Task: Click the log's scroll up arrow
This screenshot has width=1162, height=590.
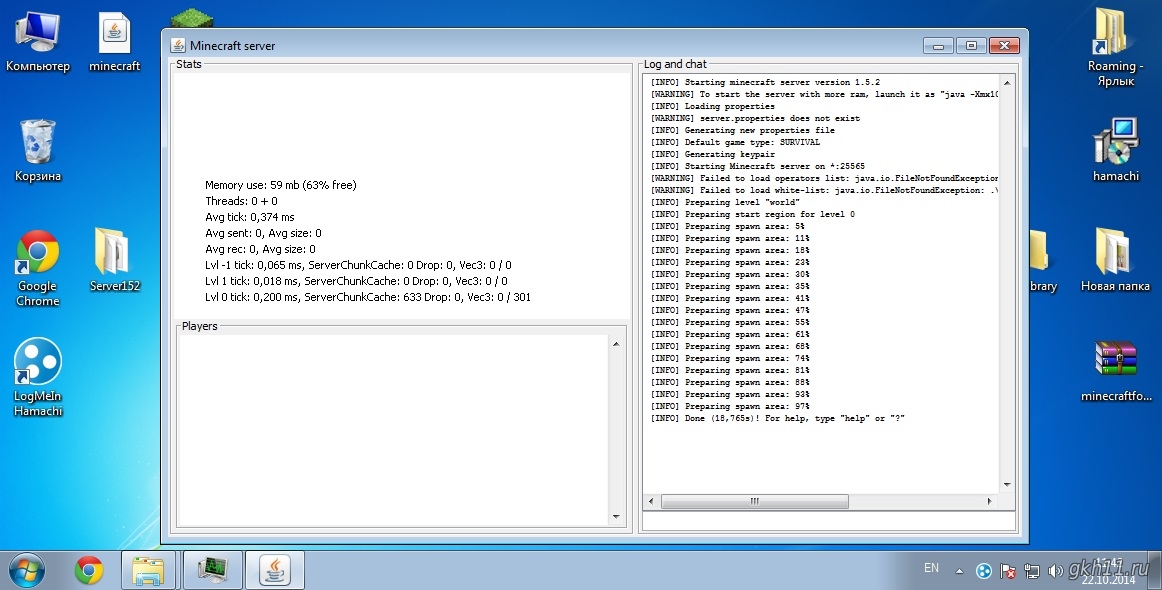Action: [x=1007, y=82]
